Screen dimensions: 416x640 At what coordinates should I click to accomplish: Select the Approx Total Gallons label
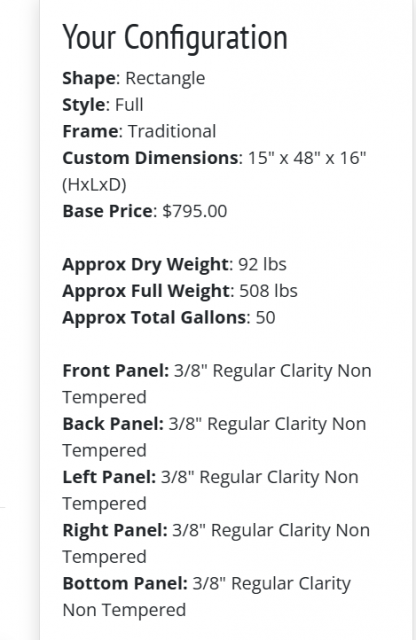pos(154,318)
